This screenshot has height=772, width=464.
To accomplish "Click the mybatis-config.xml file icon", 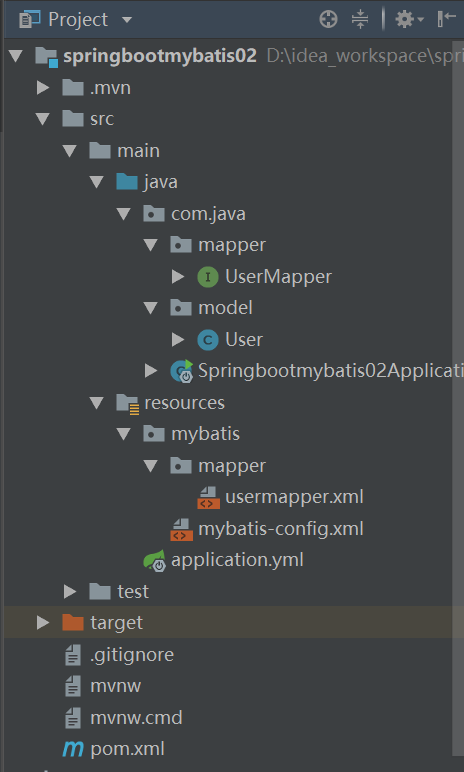I will (x=181, y=529).
